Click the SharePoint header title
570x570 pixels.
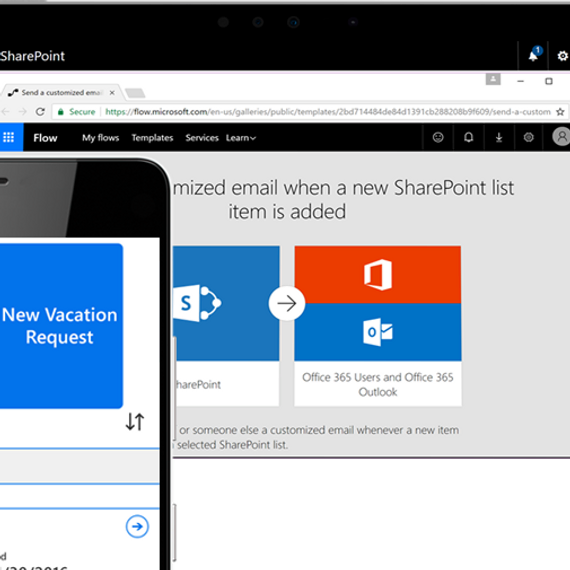click(32, 56)
